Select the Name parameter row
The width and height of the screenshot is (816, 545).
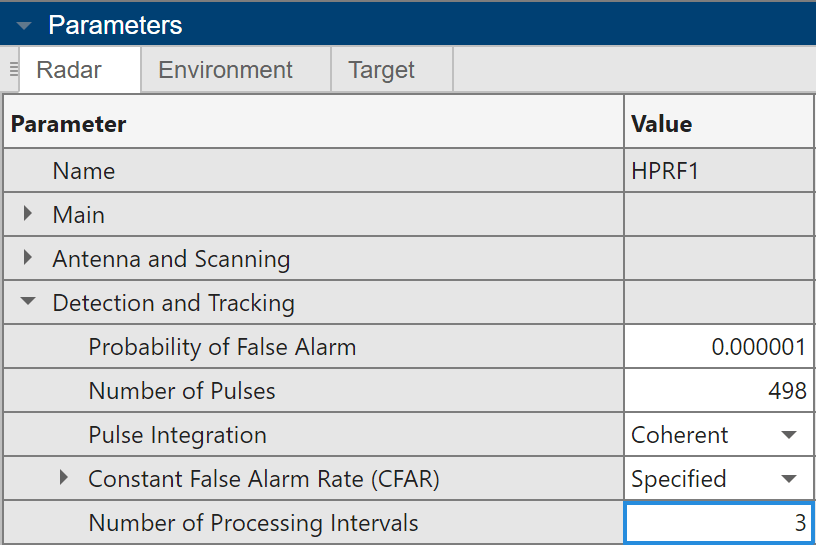84,171
